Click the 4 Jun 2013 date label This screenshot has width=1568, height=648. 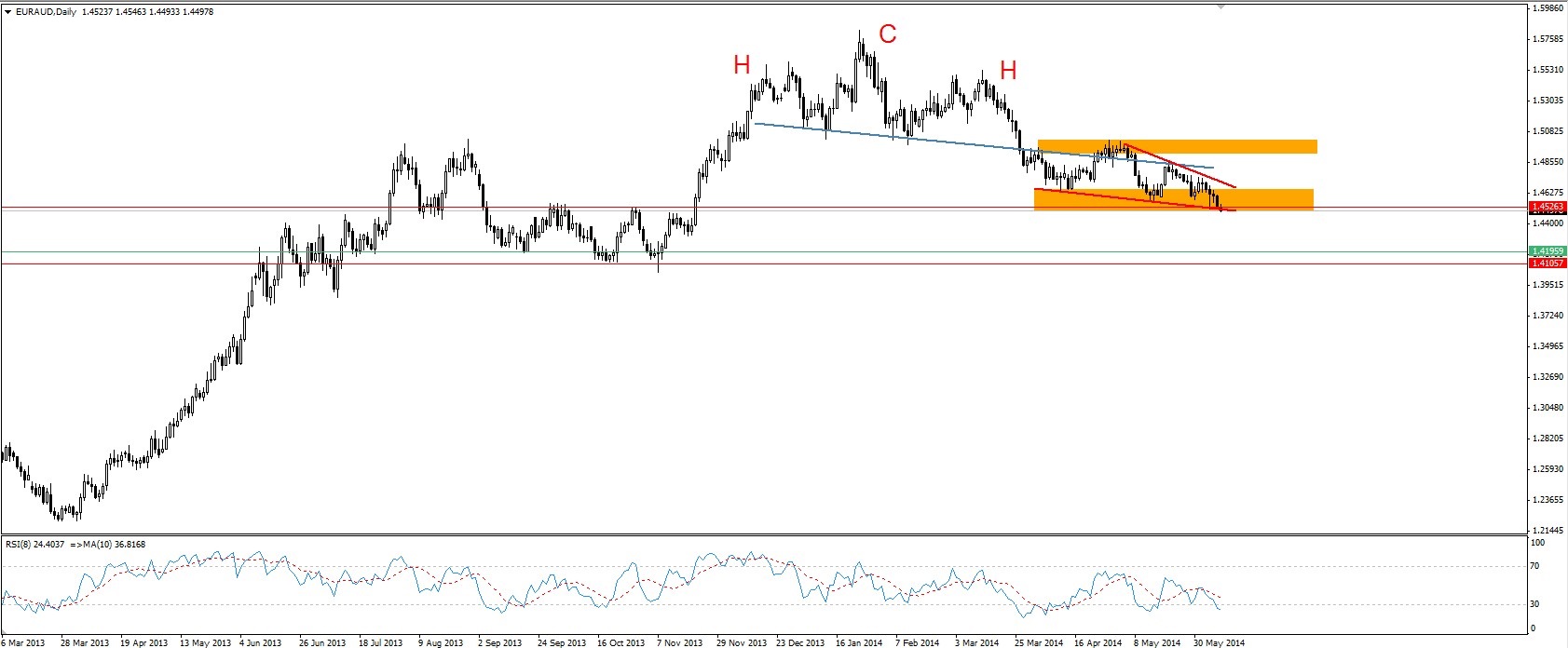(x=261, y=642)
